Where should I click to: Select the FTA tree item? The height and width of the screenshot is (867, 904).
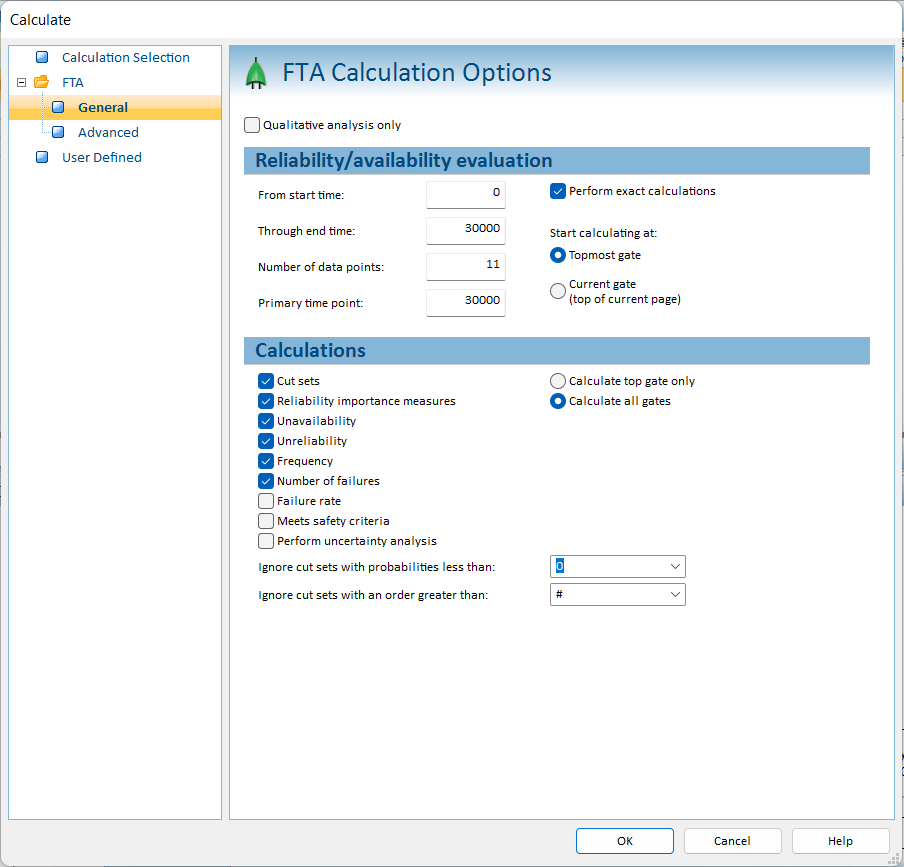(73, 82)
